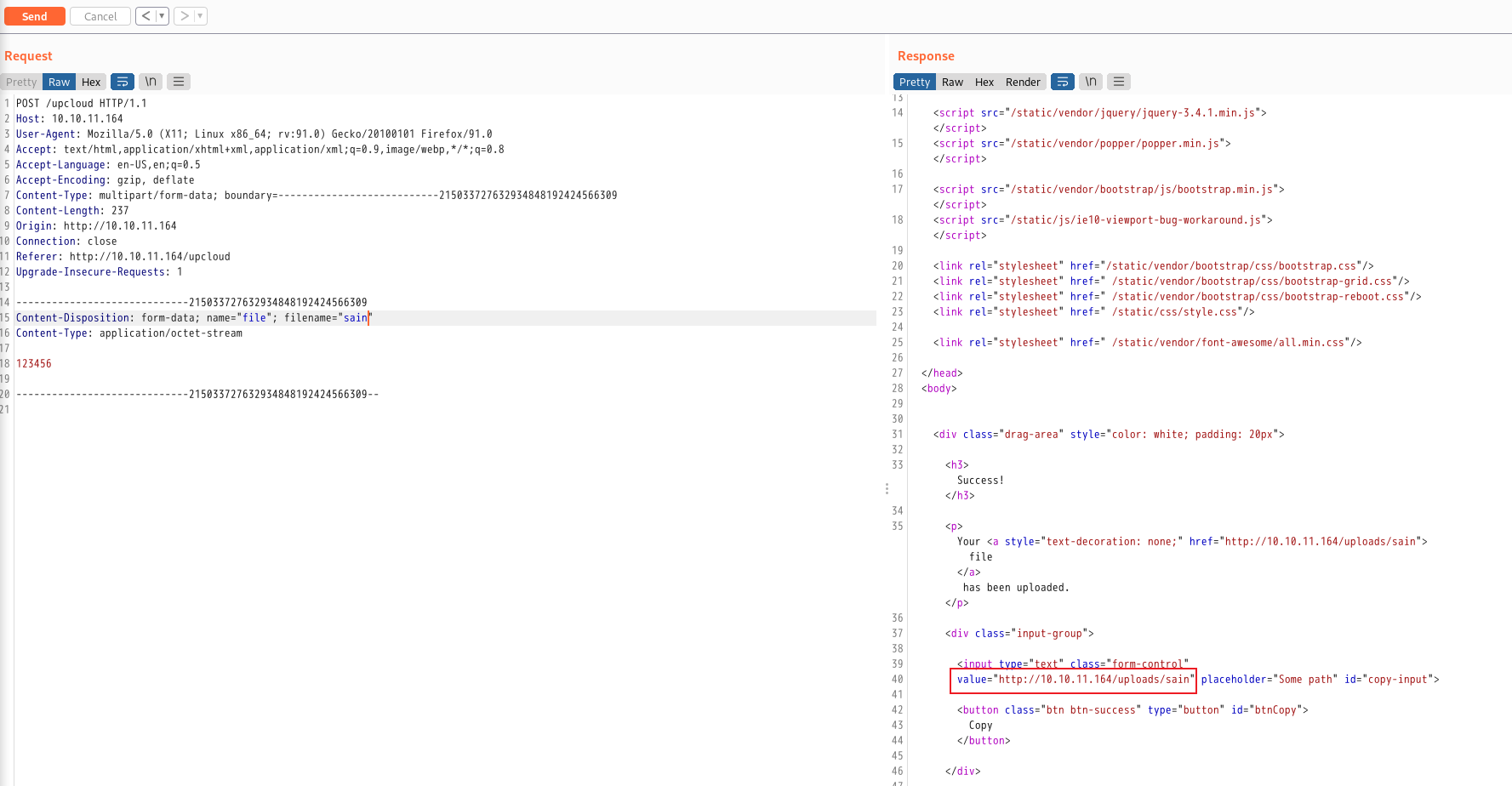The width and height of the screenshot is (1512, 786).
Task: Click the bootstrap.min.js script line
Action: pyautogui.click(x=1109, y=190)
